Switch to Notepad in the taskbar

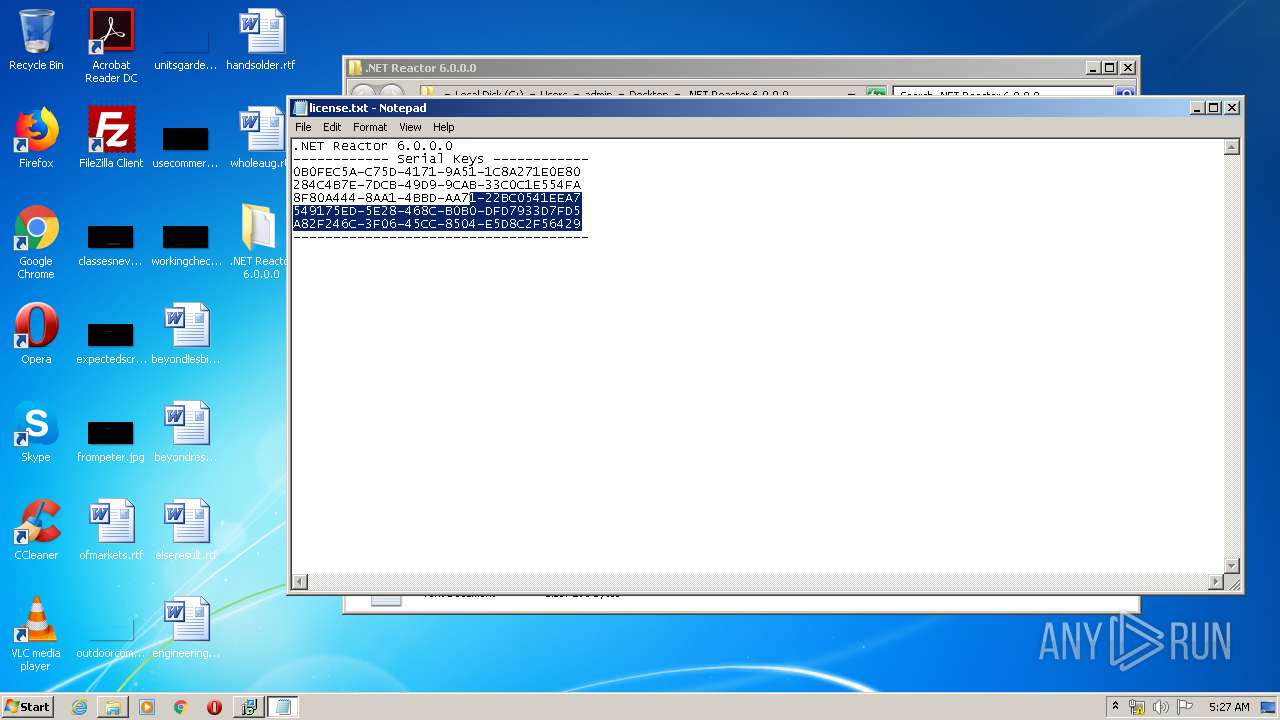[x=283, y=707]
